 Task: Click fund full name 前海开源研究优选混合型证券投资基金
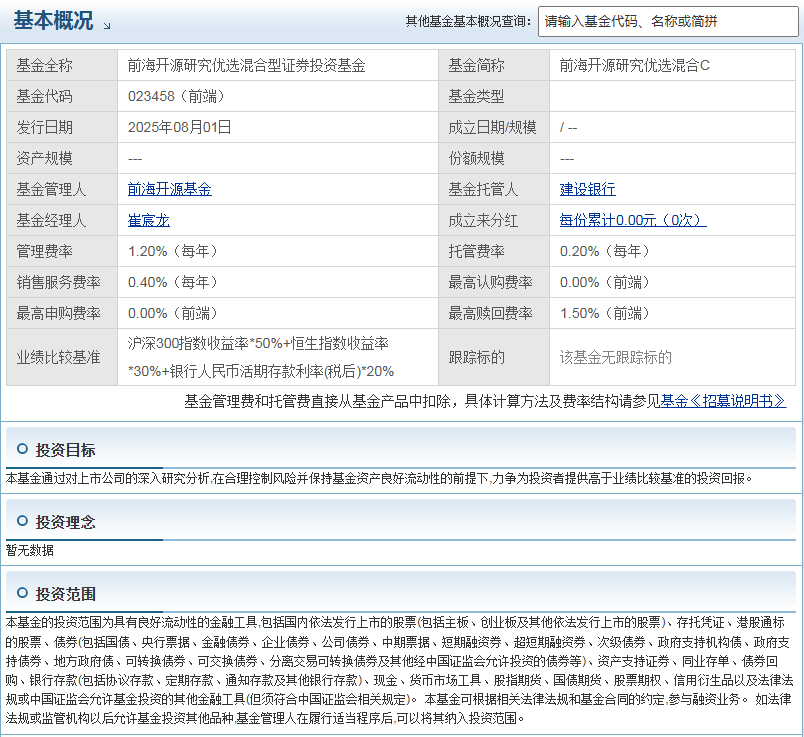click(246, 66)
